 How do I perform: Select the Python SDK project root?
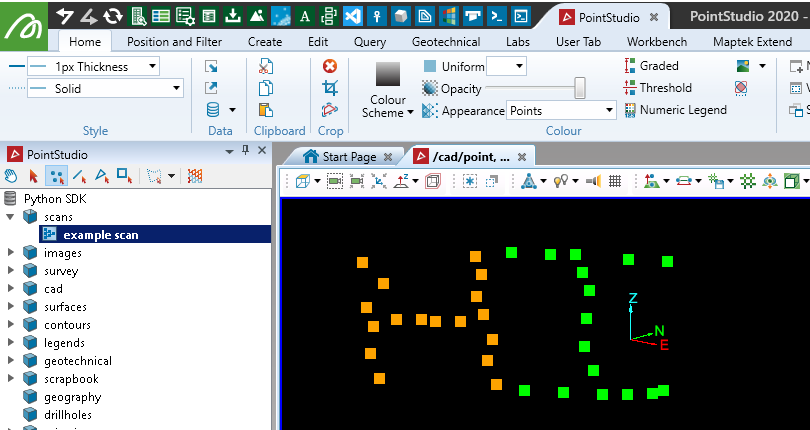[x=55, y=198]
